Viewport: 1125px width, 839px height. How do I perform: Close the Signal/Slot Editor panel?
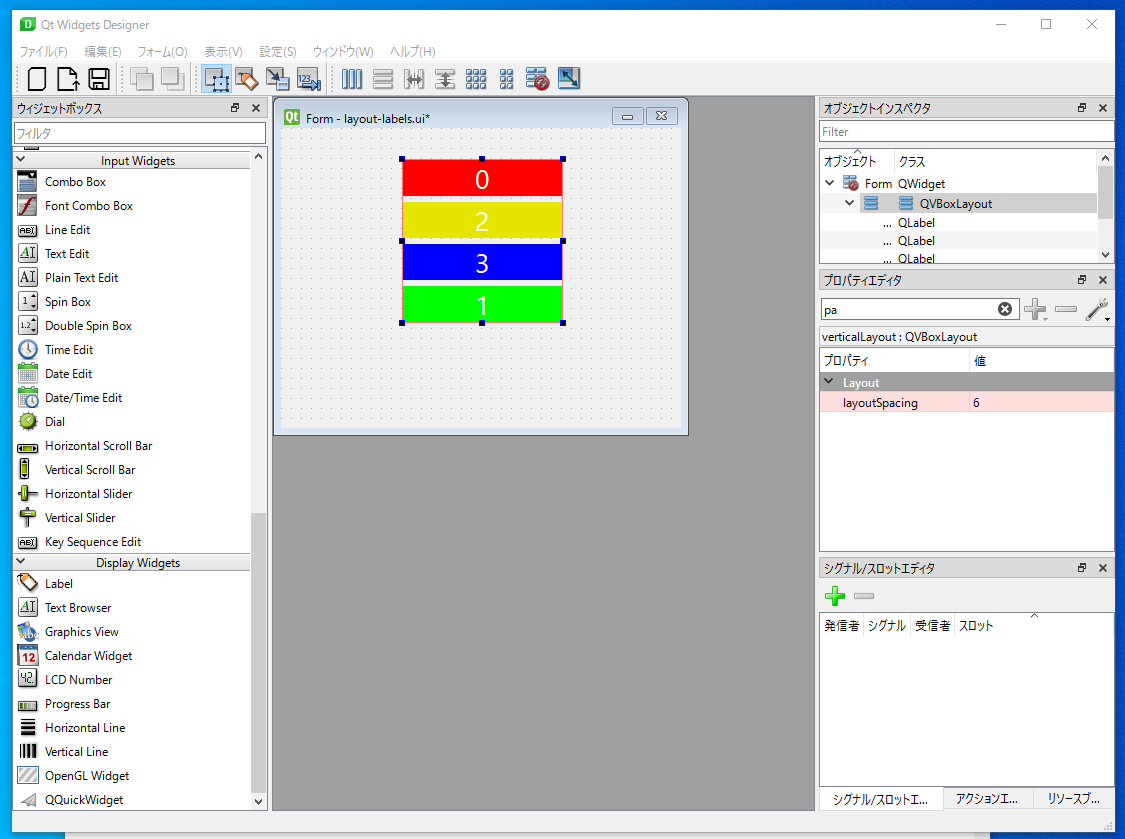tap(1103, 568)
